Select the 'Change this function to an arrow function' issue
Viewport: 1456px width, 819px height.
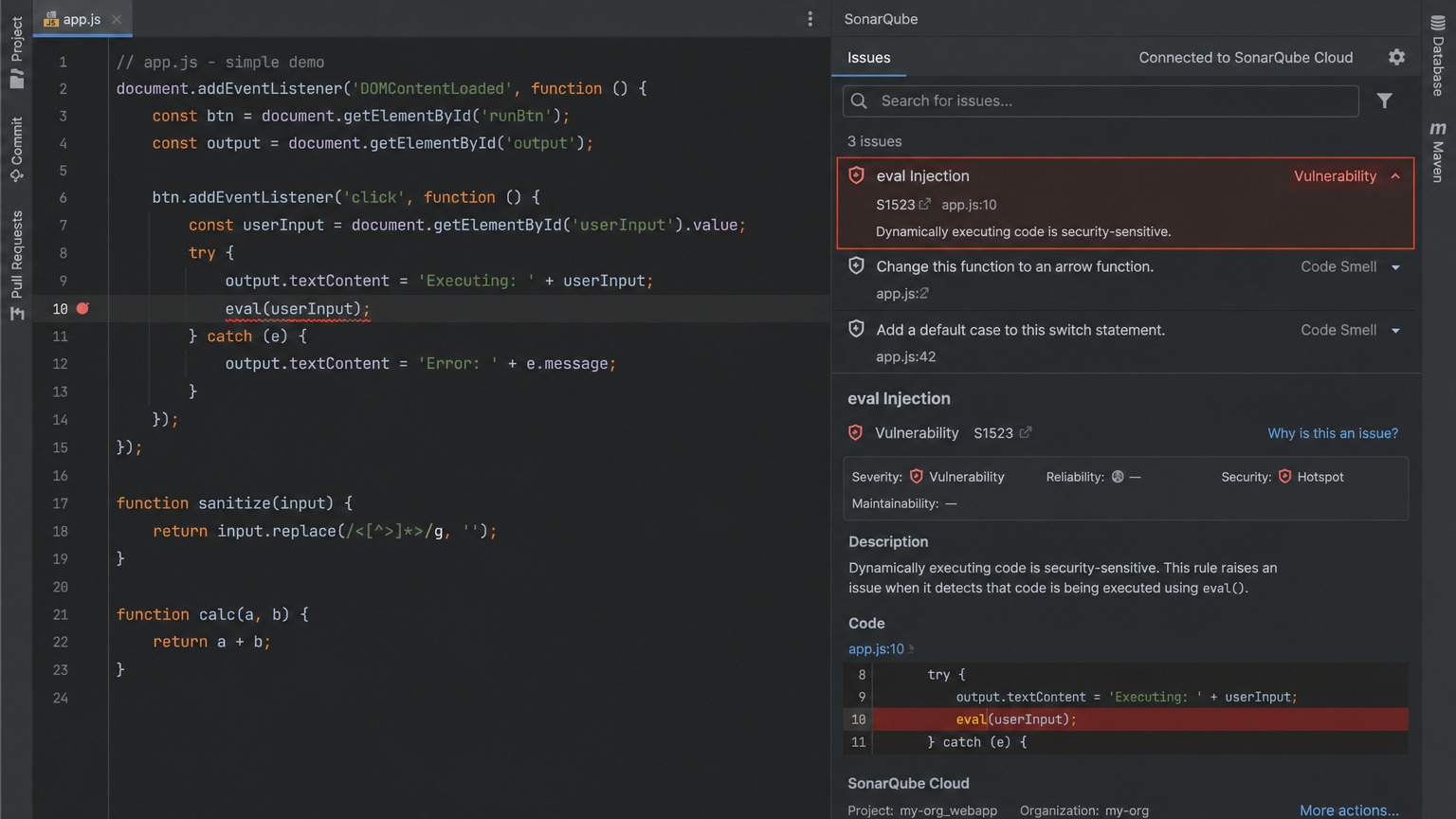click(1126, 280)
